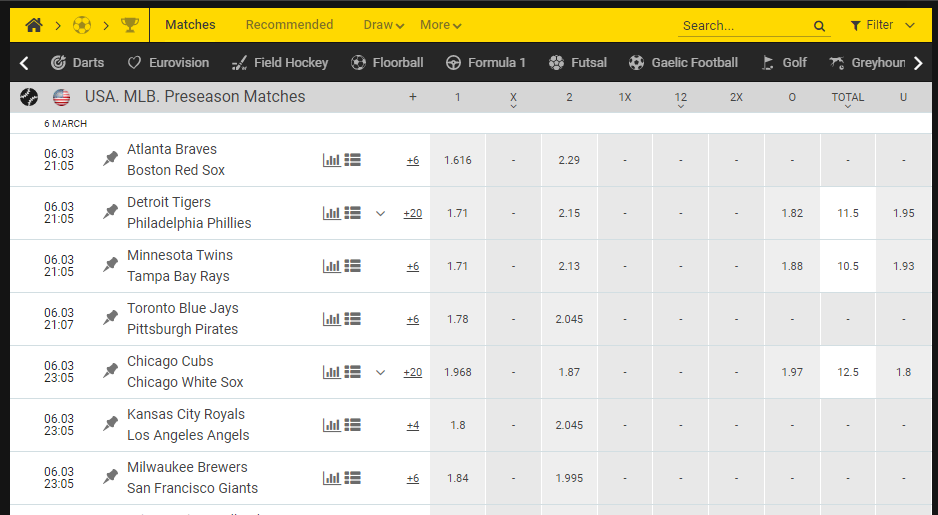Open statistics chart for Chicago Cubs match
This screenshot has width=938, height=515.
(331, 371)
